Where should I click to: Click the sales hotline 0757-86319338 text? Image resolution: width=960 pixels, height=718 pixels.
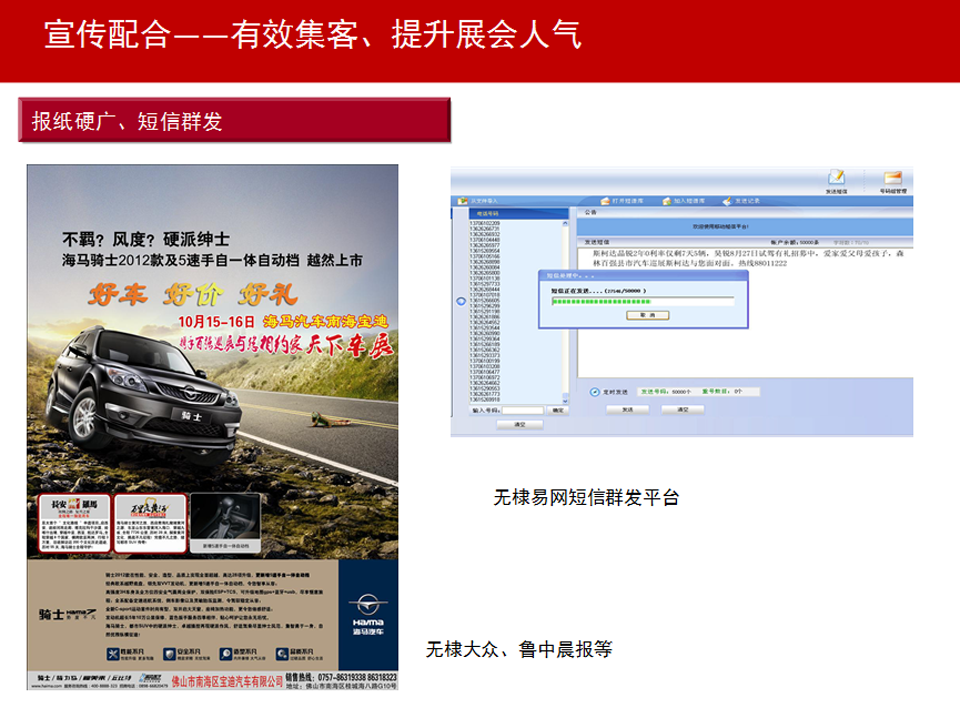pyautogui.click(x=341, y=678)
